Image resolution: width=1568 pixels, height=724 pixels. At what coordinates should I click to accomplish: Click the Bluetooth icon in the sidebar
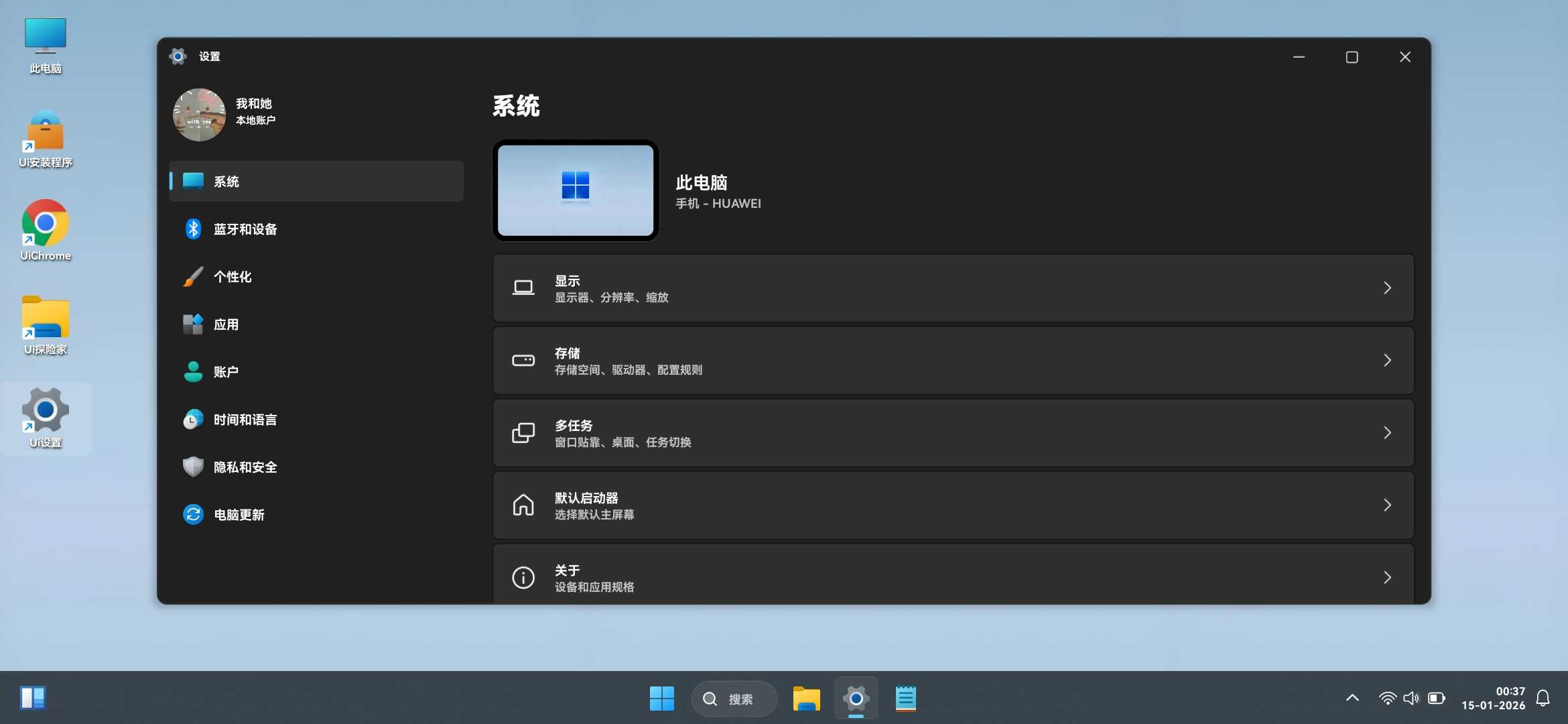[193, 229]
